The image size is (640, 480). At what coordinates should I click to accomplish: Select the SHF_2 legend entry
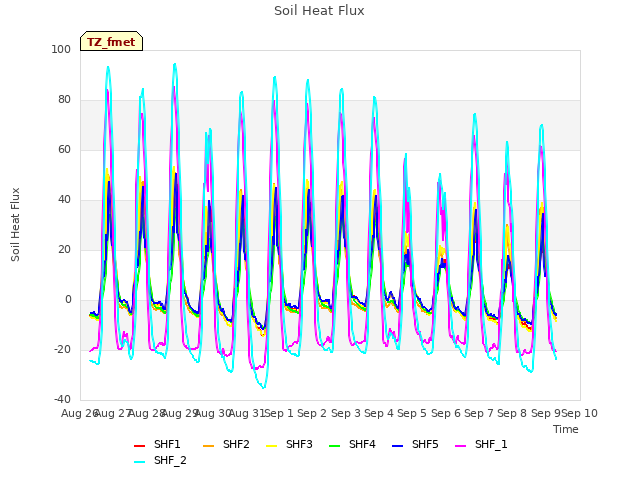tap(160, 460)
